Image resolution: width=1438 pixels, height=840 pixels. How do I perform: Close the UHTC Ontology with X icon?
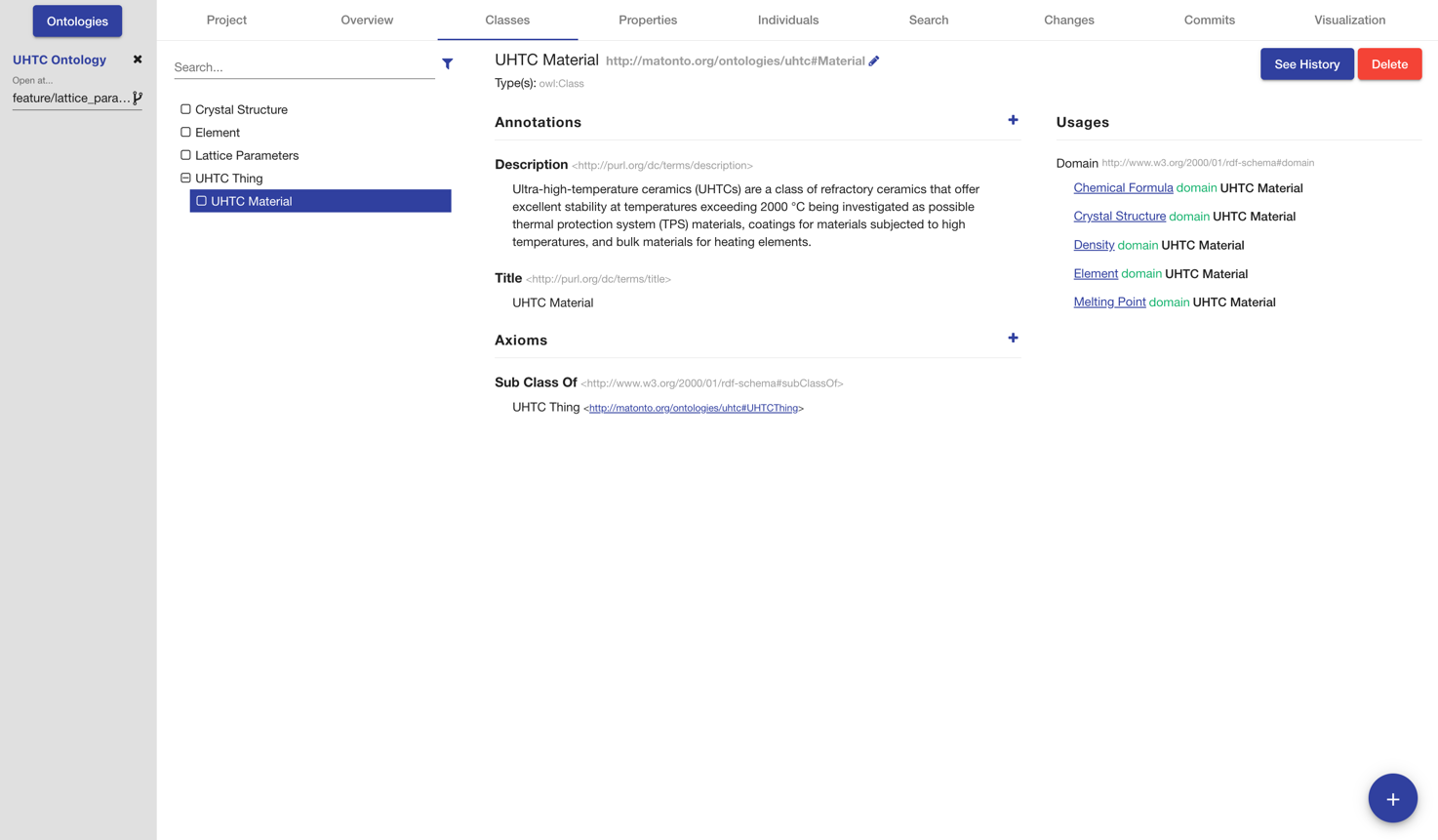138,60
